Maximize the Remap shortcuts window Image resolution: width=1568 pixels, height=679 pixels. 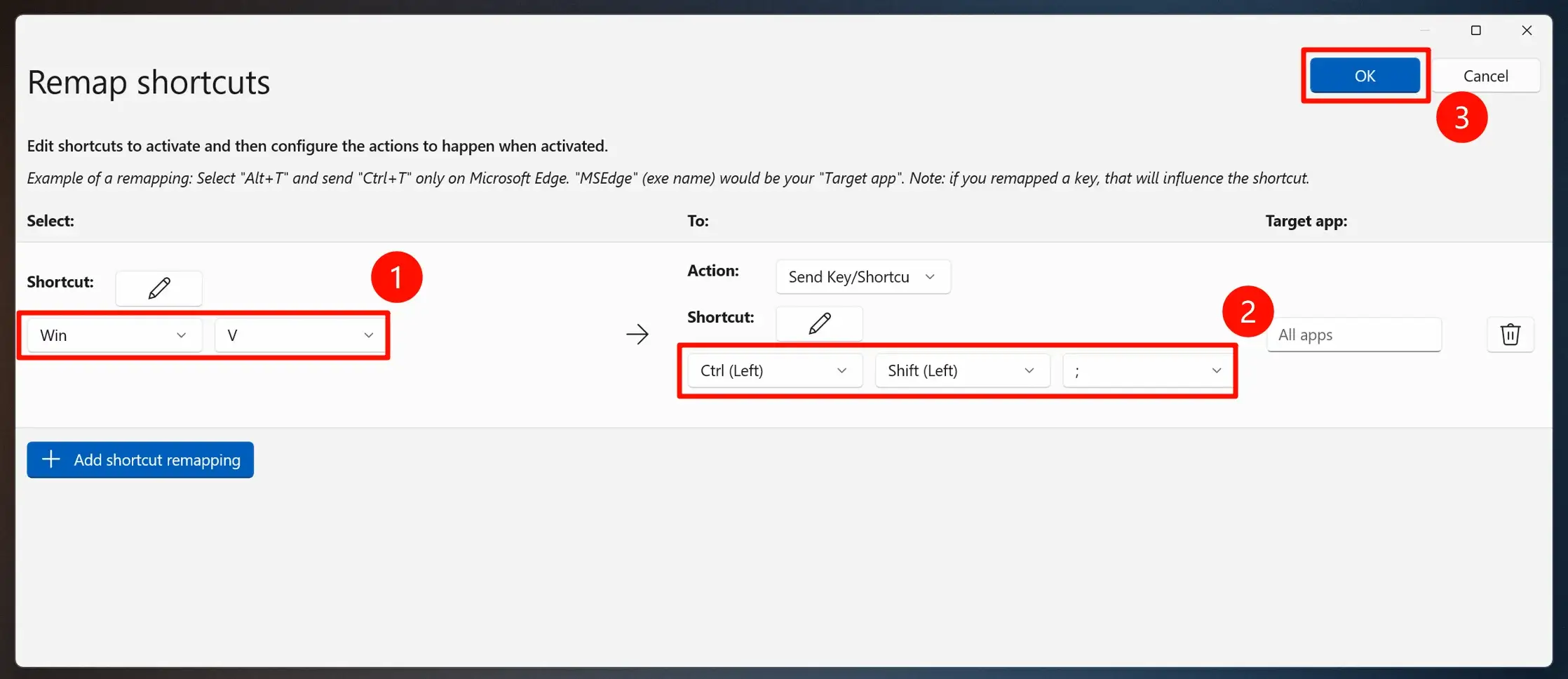1475,30
